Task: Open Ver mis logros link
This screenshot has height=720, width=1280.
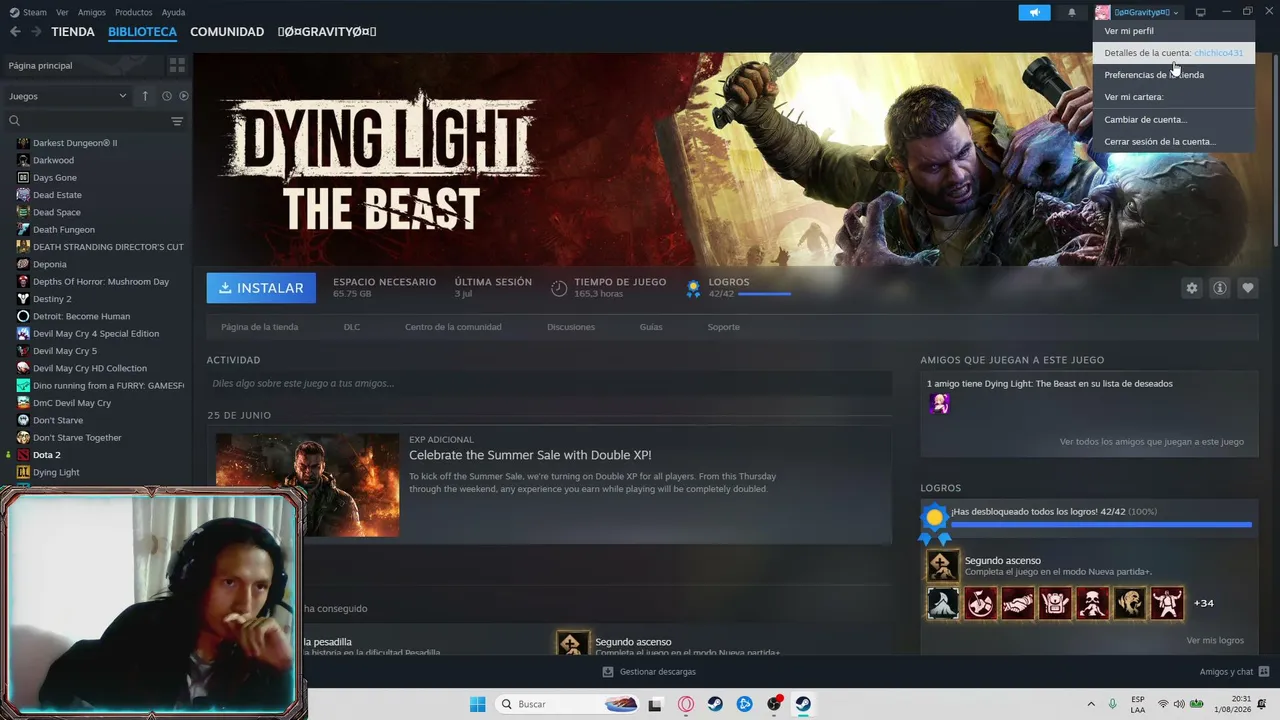Action: 1215,640
